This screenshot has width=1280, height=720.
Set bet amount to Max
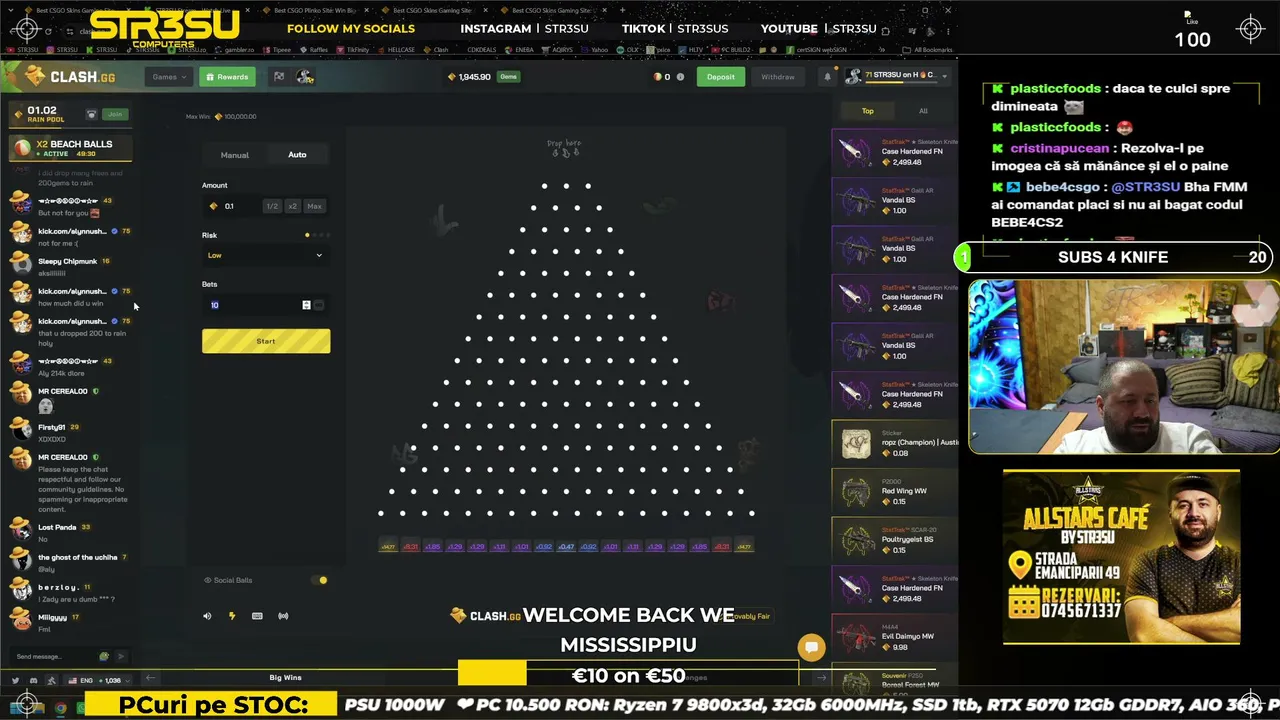pos(314,206)
